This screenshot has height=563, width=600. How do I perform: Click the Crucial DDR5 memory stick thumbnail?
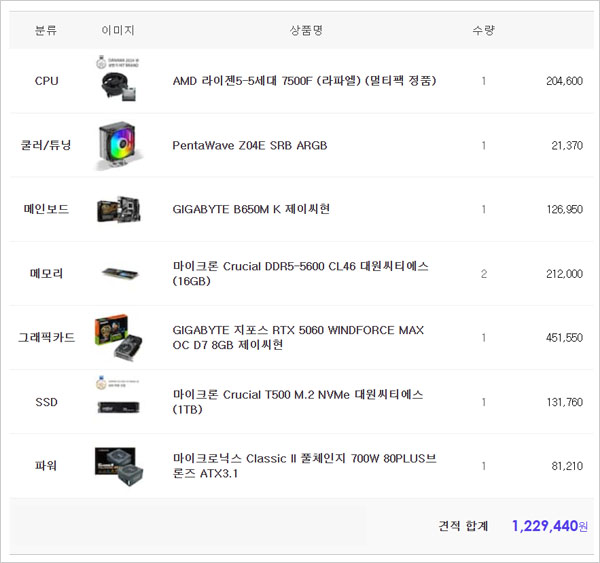coord(118,273)
